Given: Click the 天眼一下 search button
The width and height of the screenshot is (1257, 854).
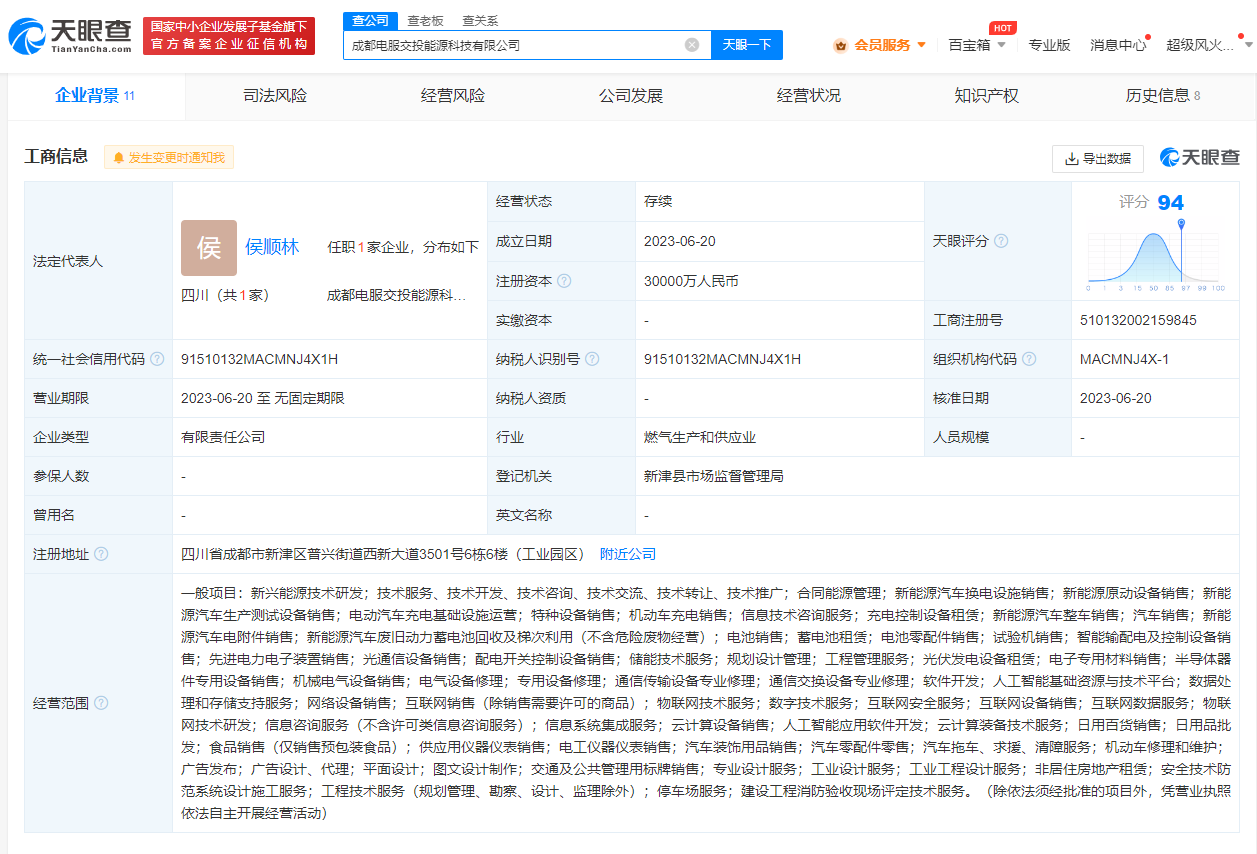Looking at the screenshot, I should 747,45.
